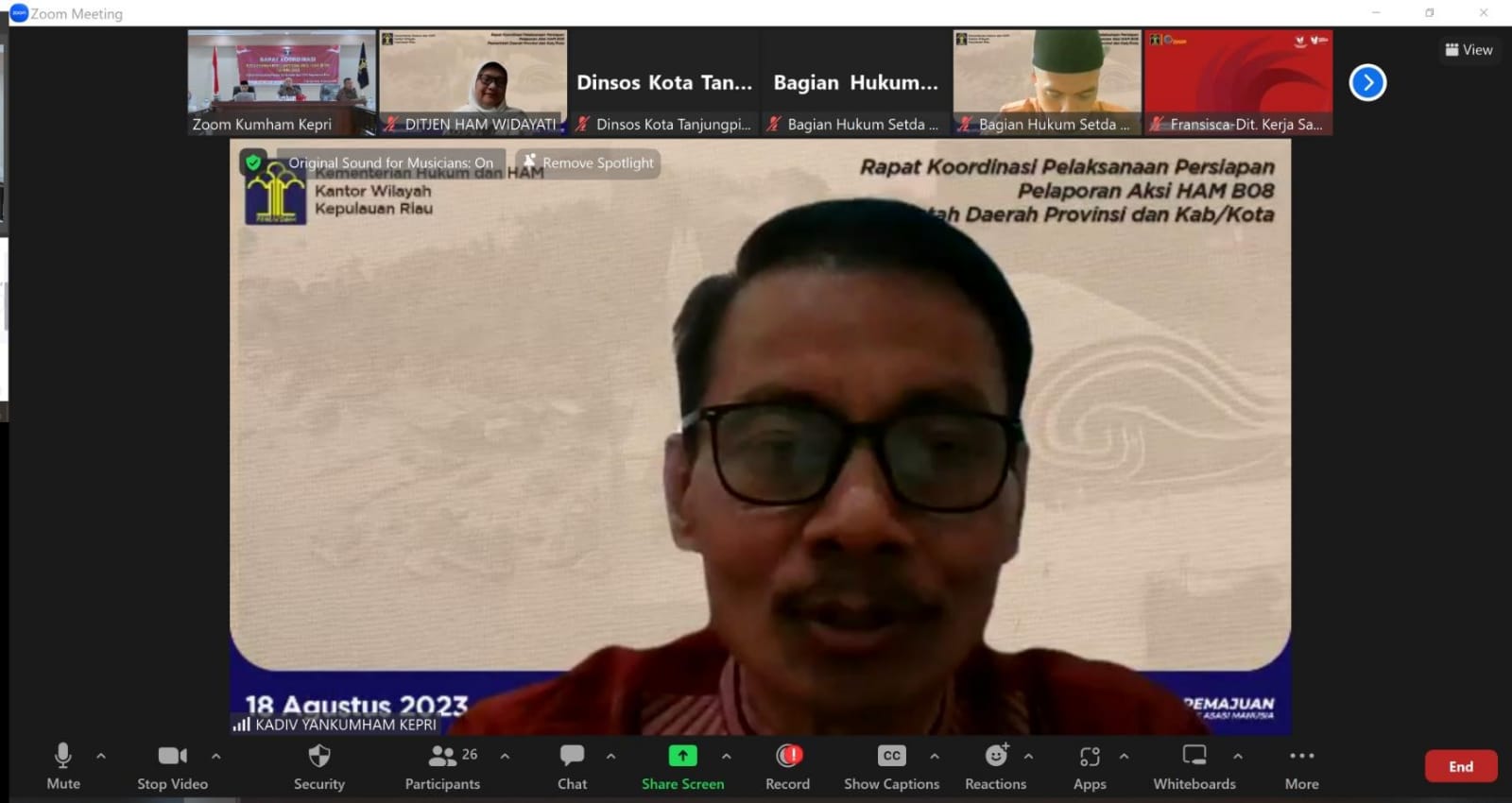
Task: Open Whiteboards from the toolbar
Action: pyautogui.click(x=1194, y=756)
